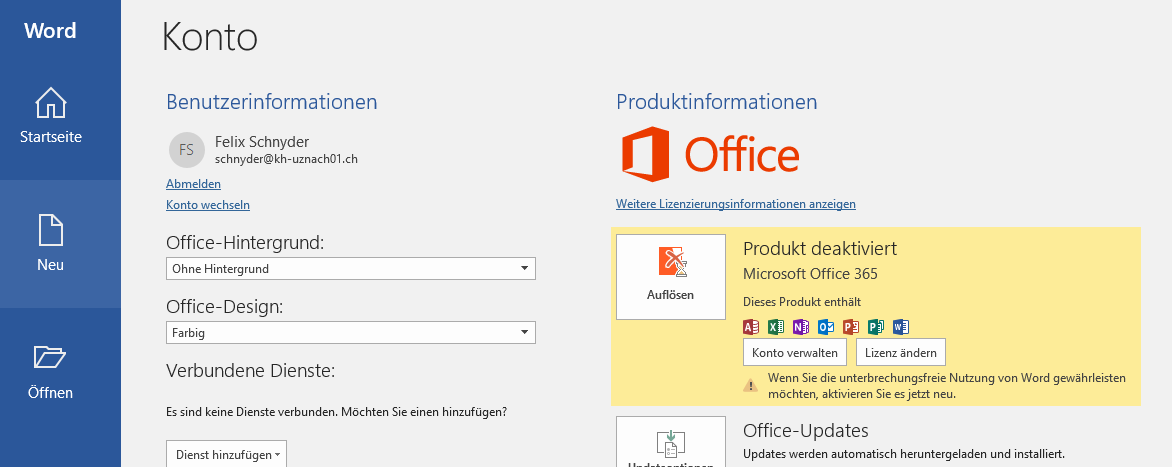Screen dimensions: 1172x467
Task: Click the Abmelden link
Action: [193, 184]
